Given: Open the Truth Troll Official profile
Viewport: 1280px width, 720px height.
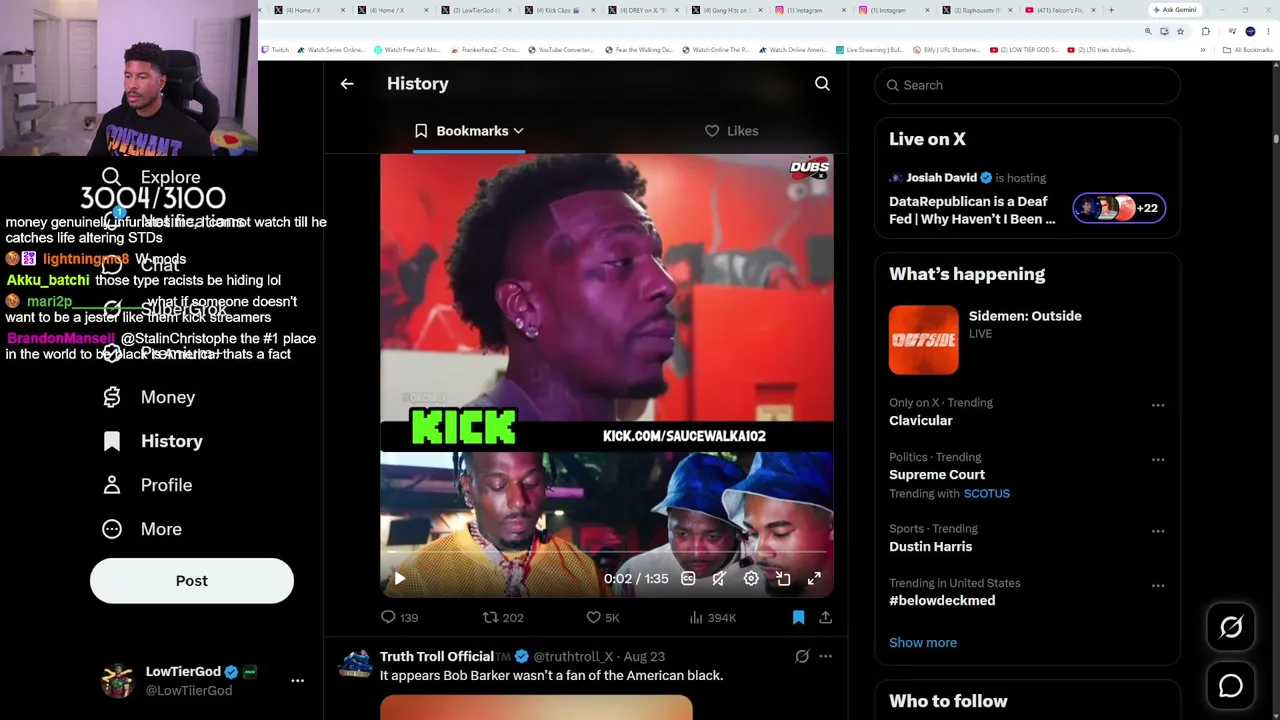Looking at the screenshot, I should click(437, 657).
